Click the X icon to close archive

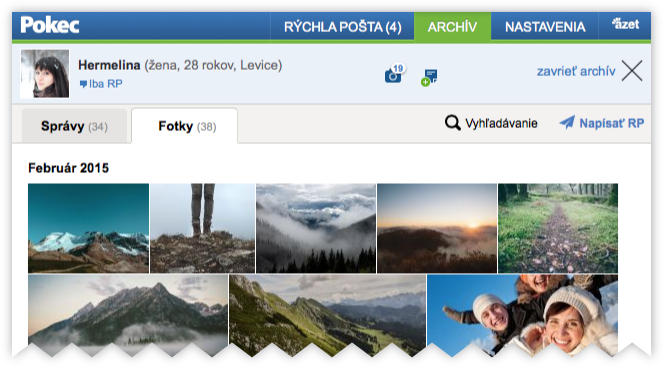click(x=632, y=70)
